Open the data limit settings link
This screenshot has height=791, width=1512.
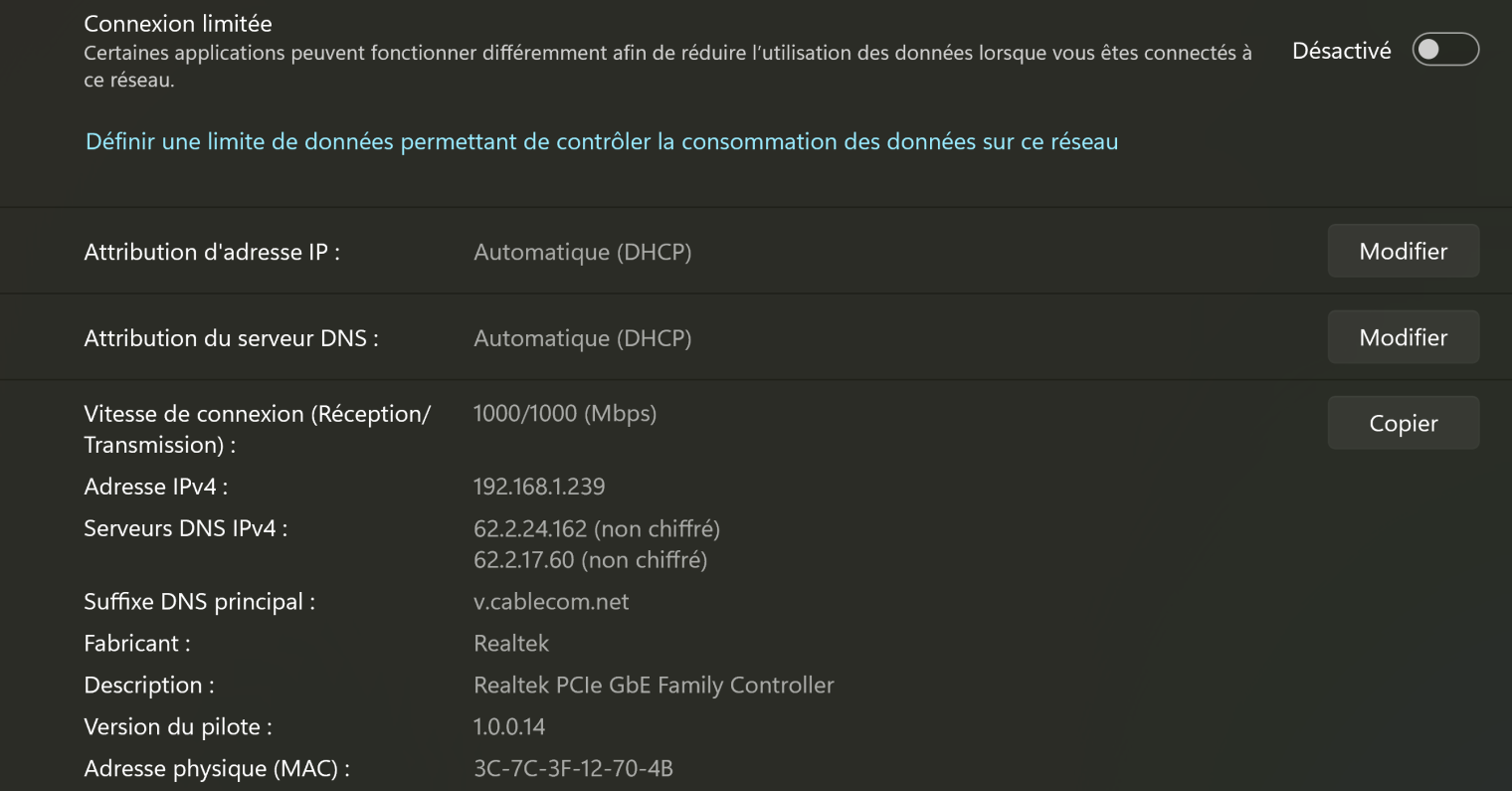point(602,142)
